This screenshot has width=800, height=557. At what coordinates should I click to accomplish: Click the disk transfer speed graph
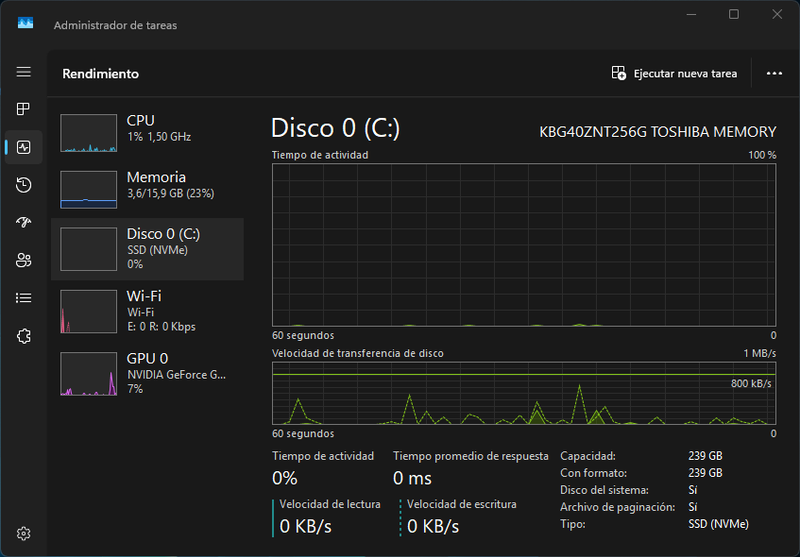pyautogui.click(x=524, y=393)
